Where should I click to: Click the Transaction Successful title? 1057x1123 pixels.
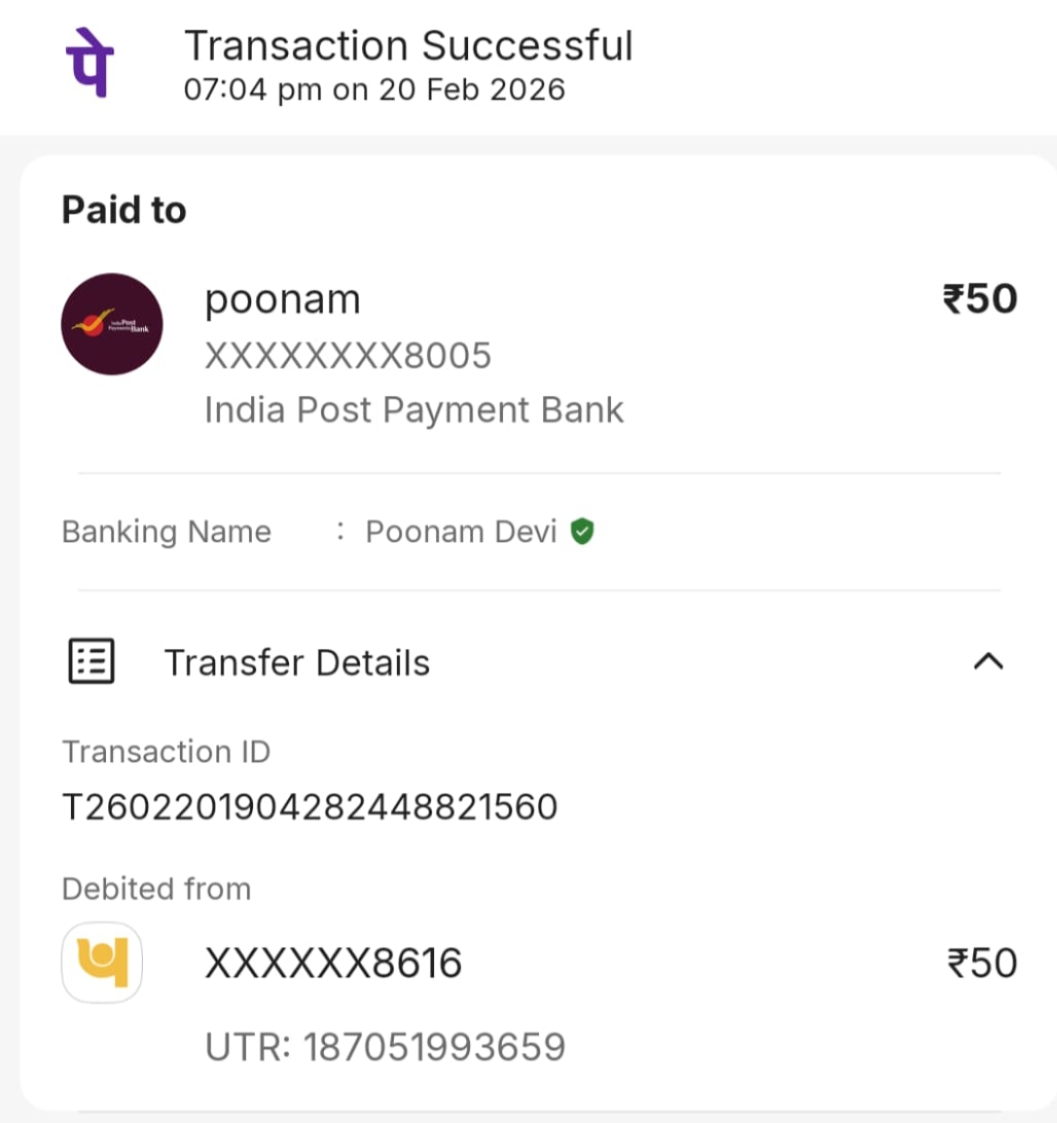[408, 46]
